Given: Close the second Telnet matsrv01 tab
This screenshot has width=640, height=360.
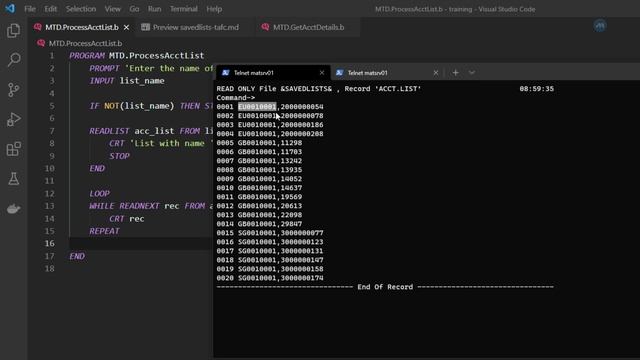Looking at the screenshot, I should 436,73.
